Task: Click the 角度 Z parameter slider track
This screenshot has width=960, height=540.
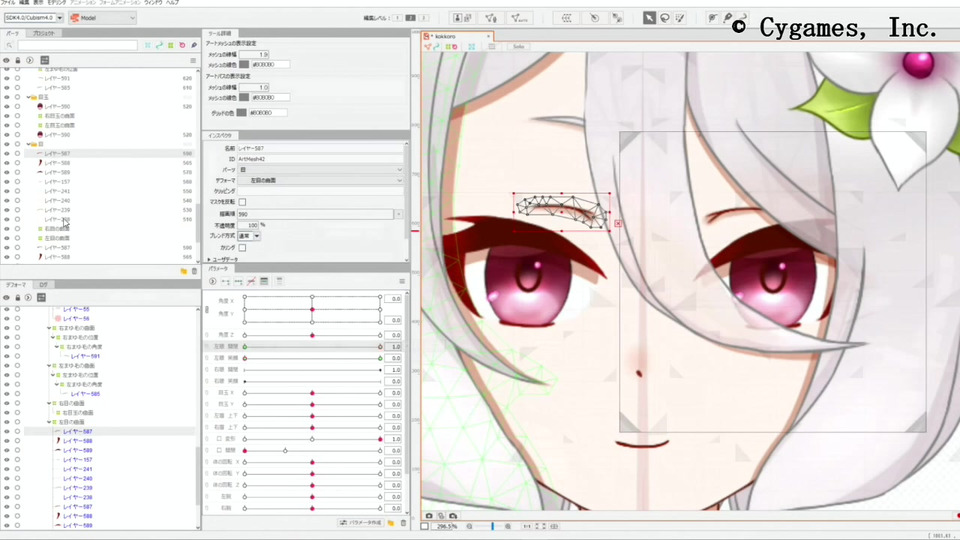Action: click(x=312, y=336)
